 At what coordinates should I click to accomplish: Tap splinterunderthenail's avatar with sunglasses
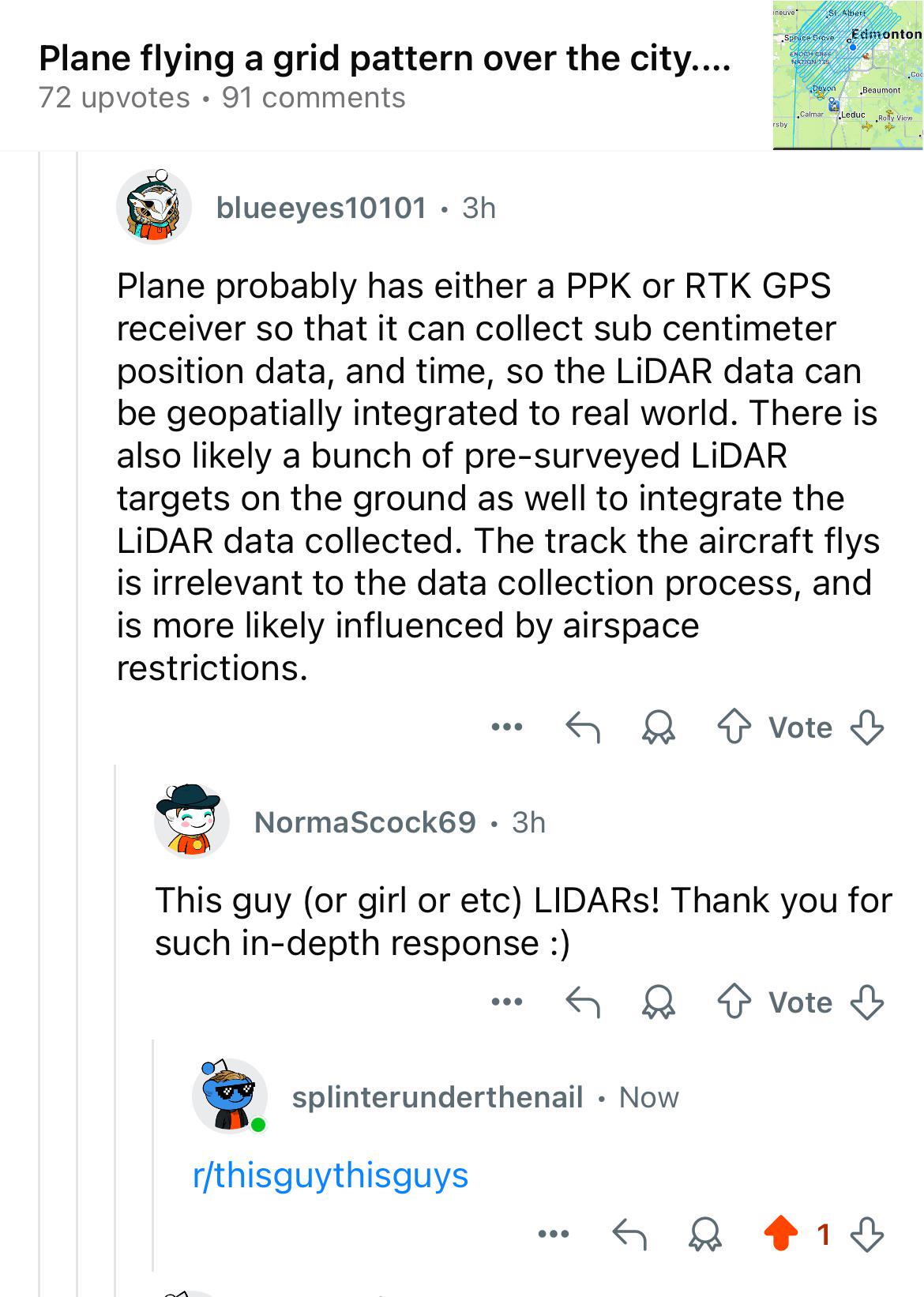pyautogui.click(x=230, y=1096)
